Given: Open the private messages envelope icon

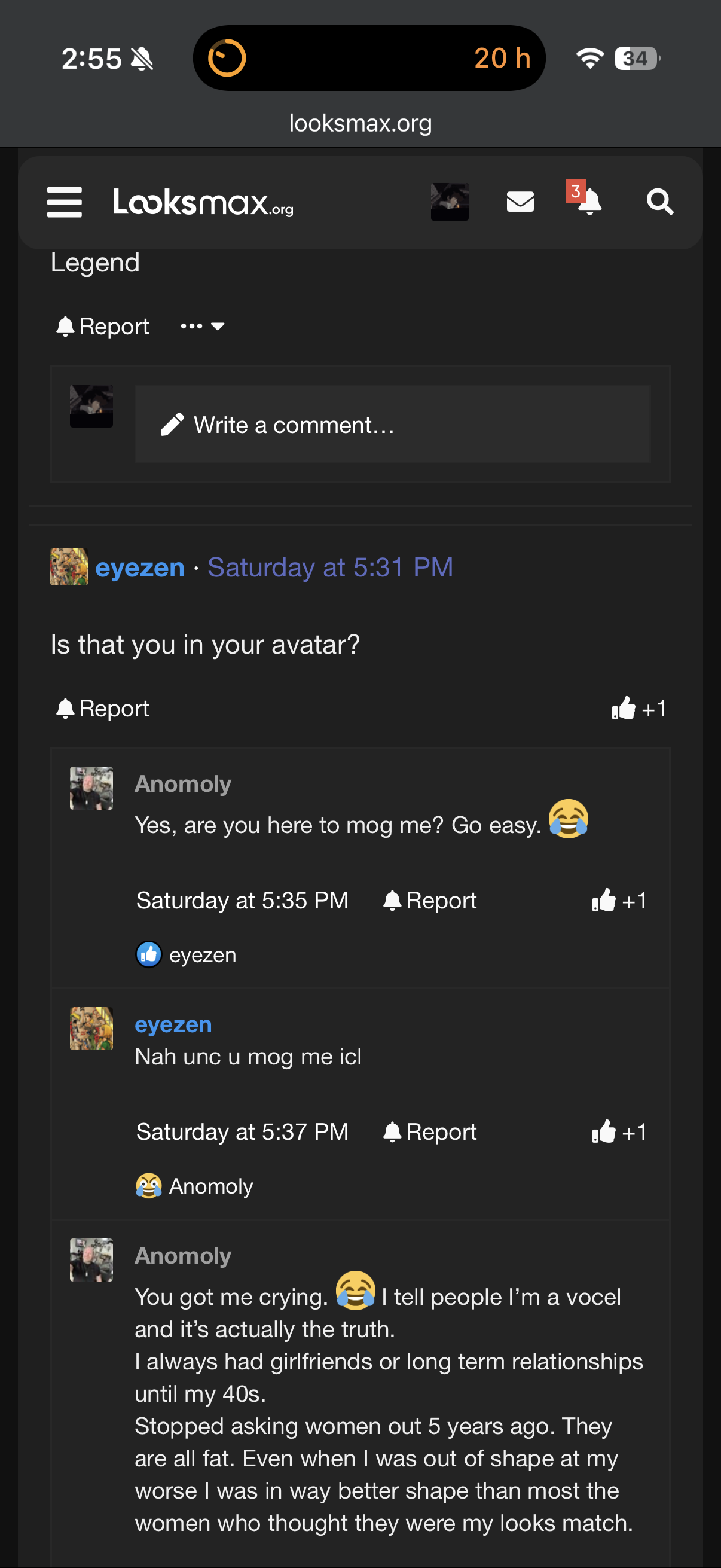Looking at the screenshot, I should tap(520, 202).
